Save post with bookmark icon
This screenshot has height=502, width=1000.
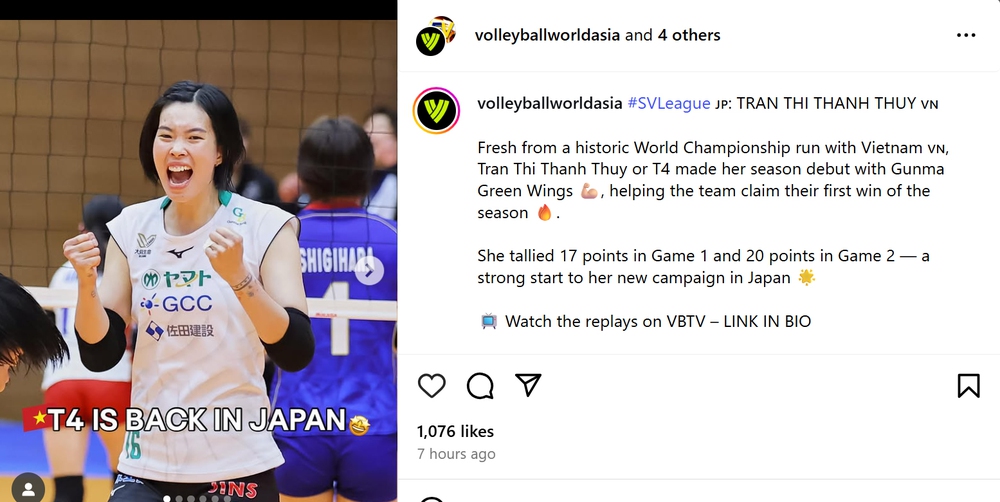click(968, 385)
